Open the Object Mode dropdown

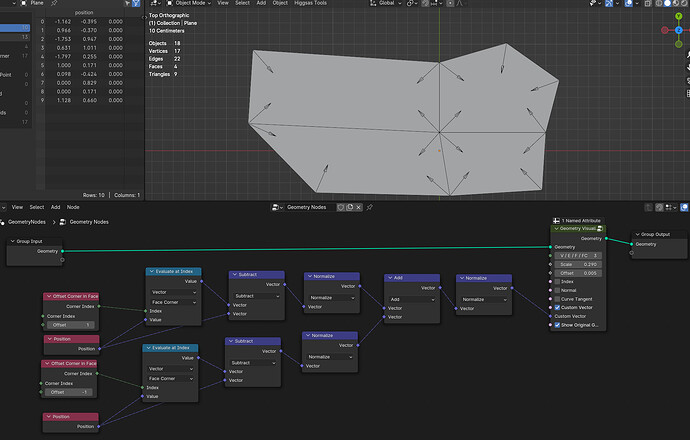click(189, 3)
